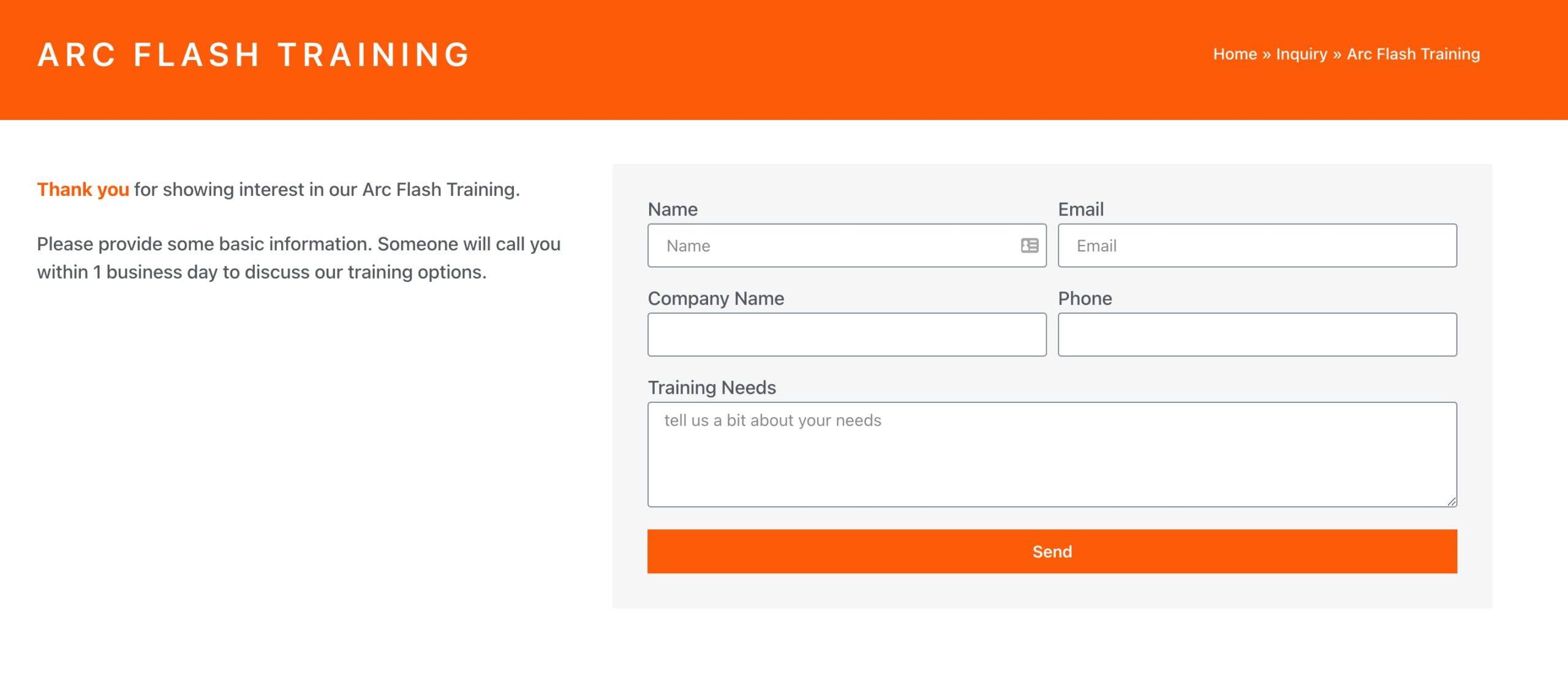Click the Company Name label
The width and height of the screenshot is (1568, 678).
(715, 298)
